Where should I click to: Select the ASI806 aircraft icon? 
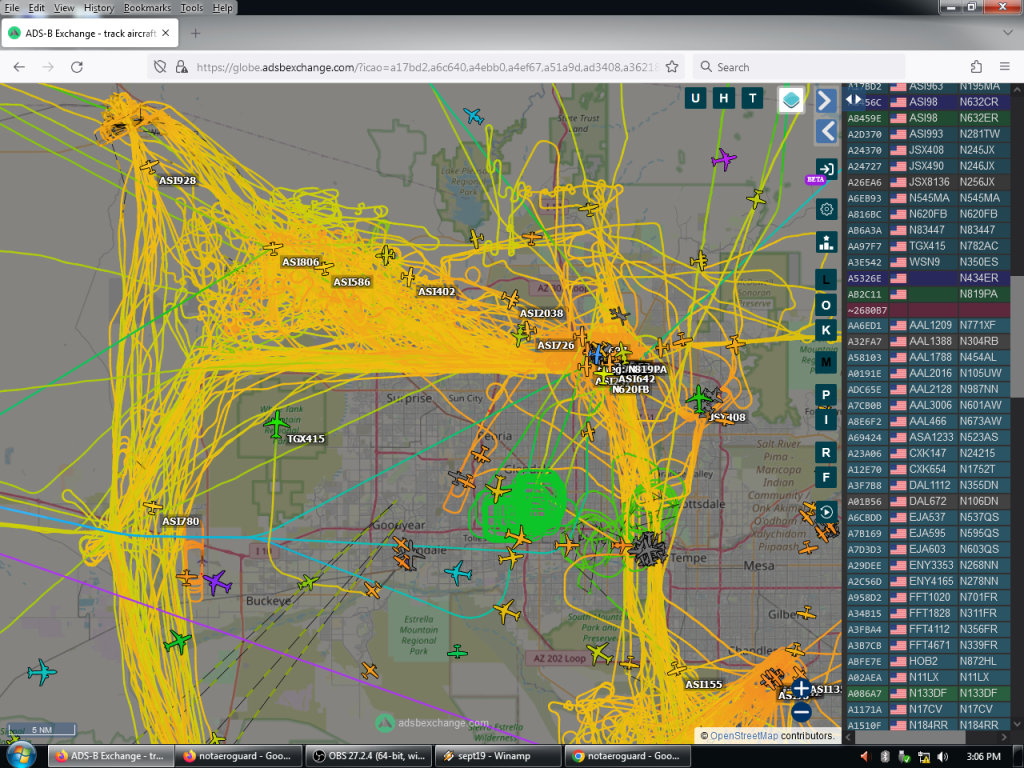(x=272, y=248)
